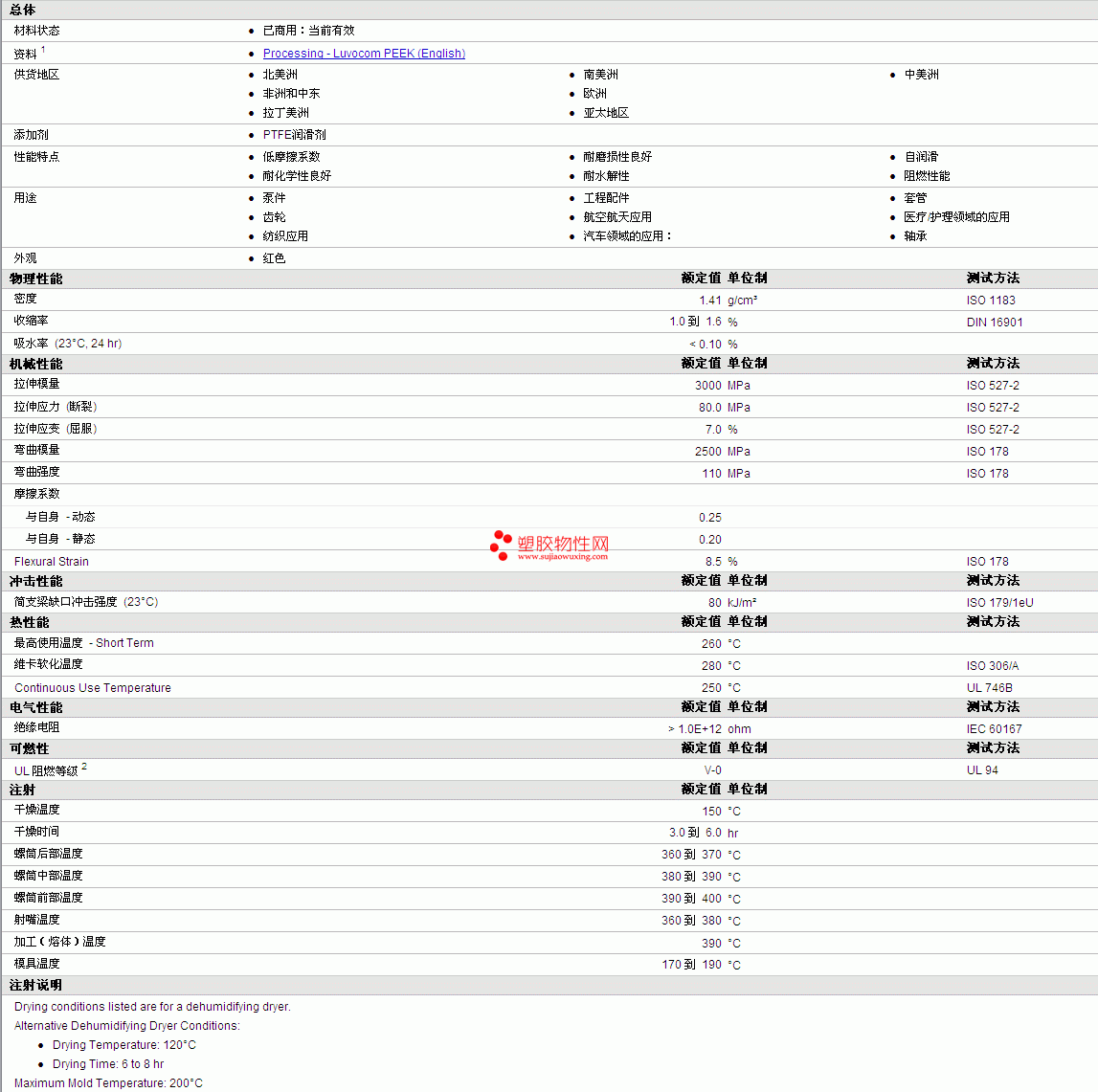This screenshot has height=1092, width=1098.
Task: Click the 低摩擦系数 feature item
Action: (x=291, y=157)
